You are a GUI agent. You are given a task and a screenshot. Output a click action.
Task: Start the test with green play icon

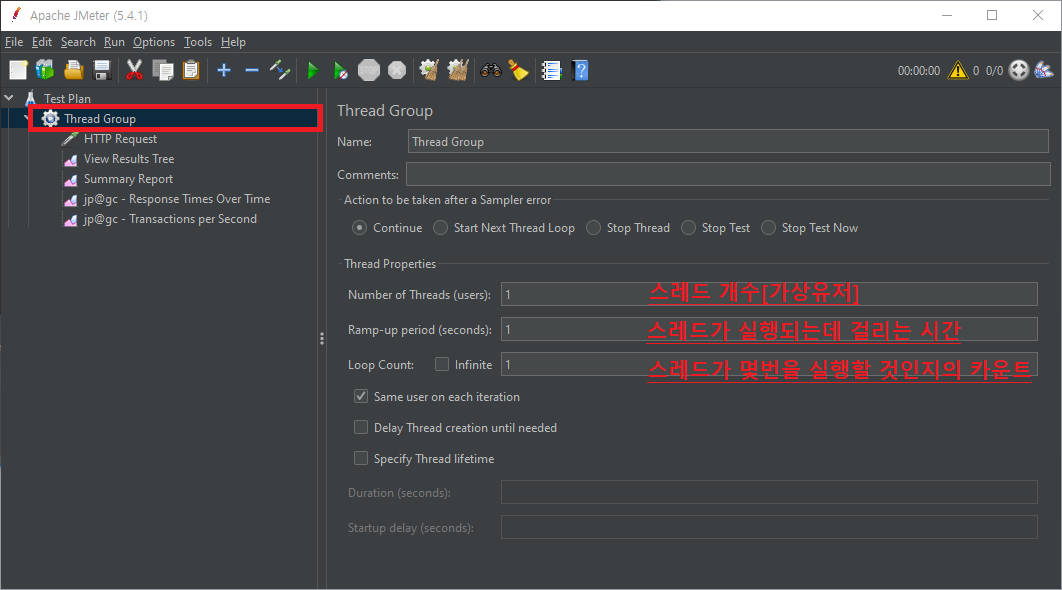tap(313, 70)
